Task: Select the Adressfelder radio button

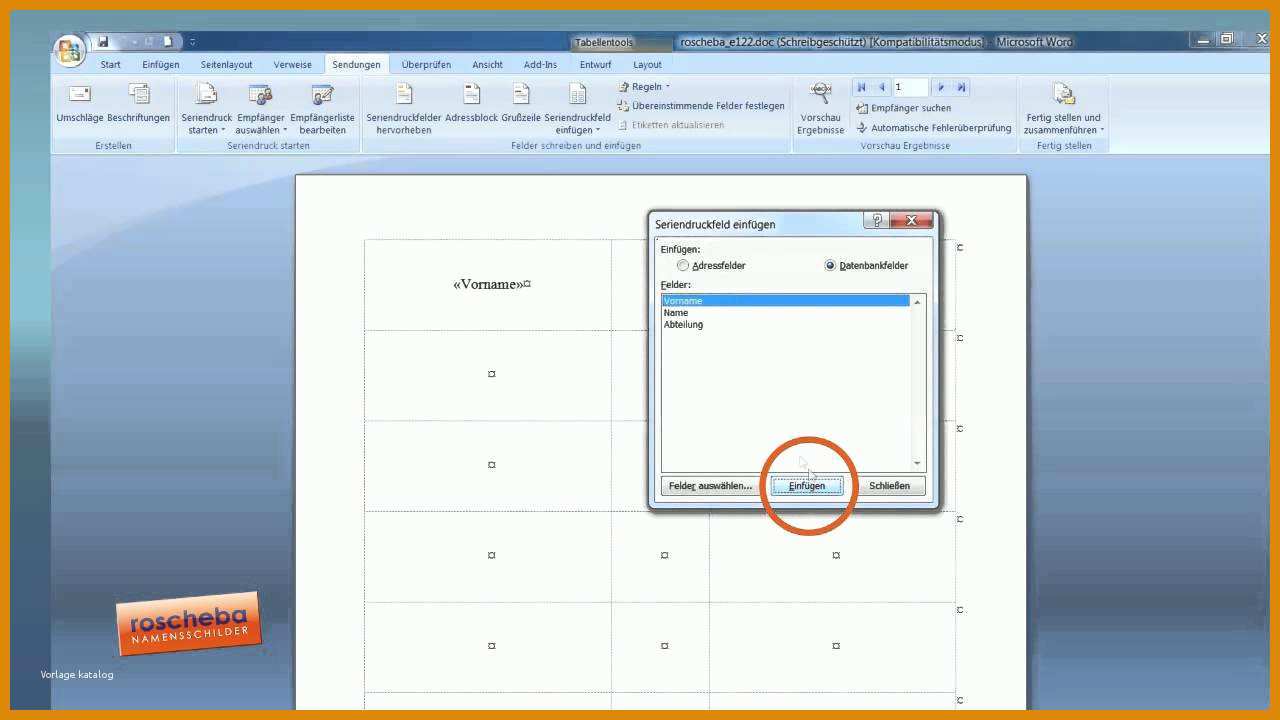Action: point(684,266)
